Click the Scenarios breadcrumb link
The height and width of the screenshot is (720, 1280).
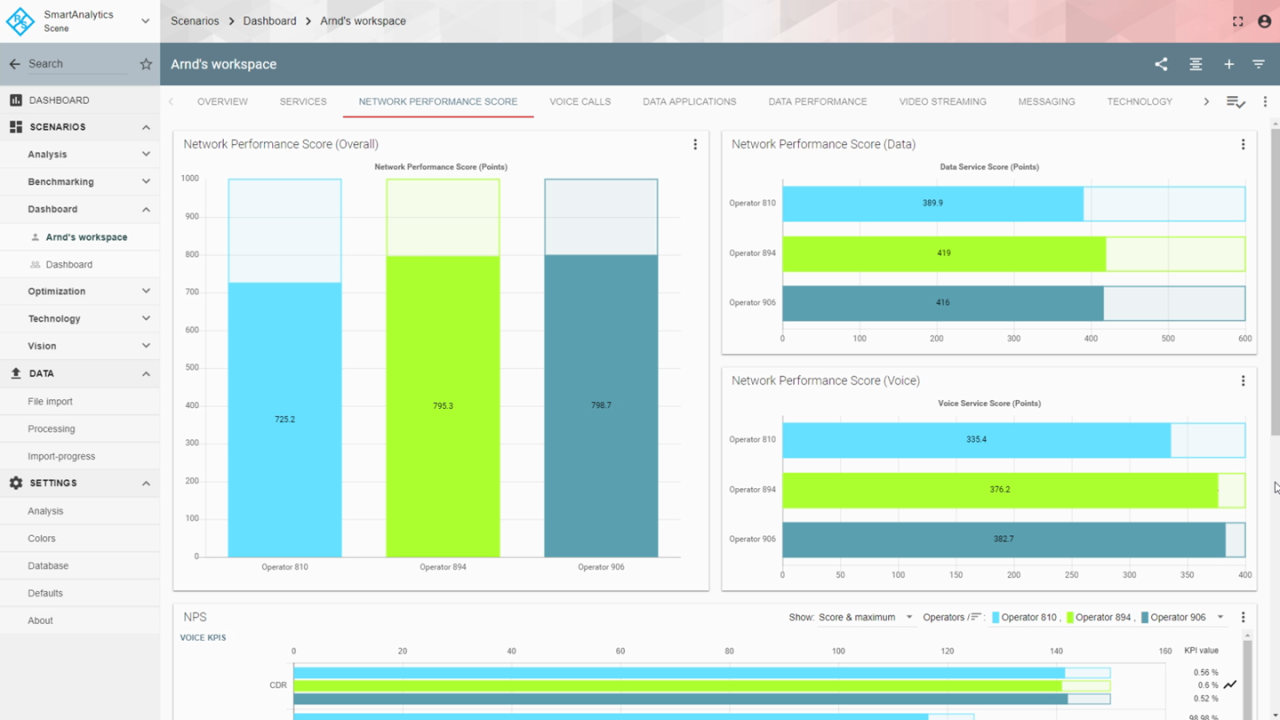click(x=194, y=20)
